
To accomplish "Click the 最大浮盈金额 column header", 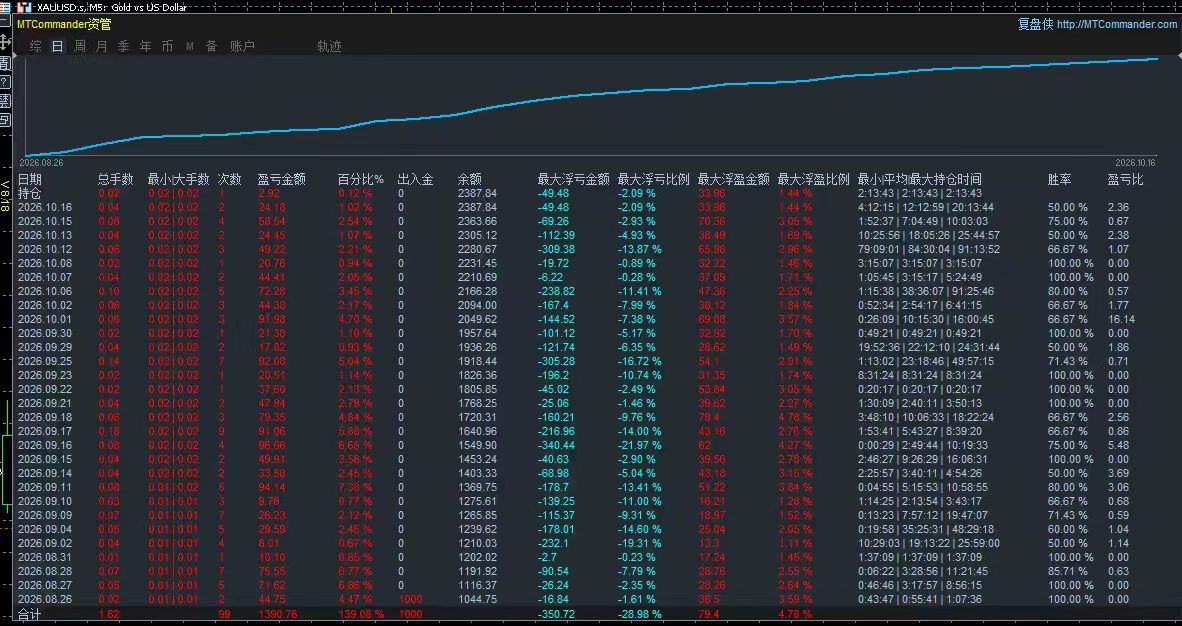I will (x=733, y=180).
